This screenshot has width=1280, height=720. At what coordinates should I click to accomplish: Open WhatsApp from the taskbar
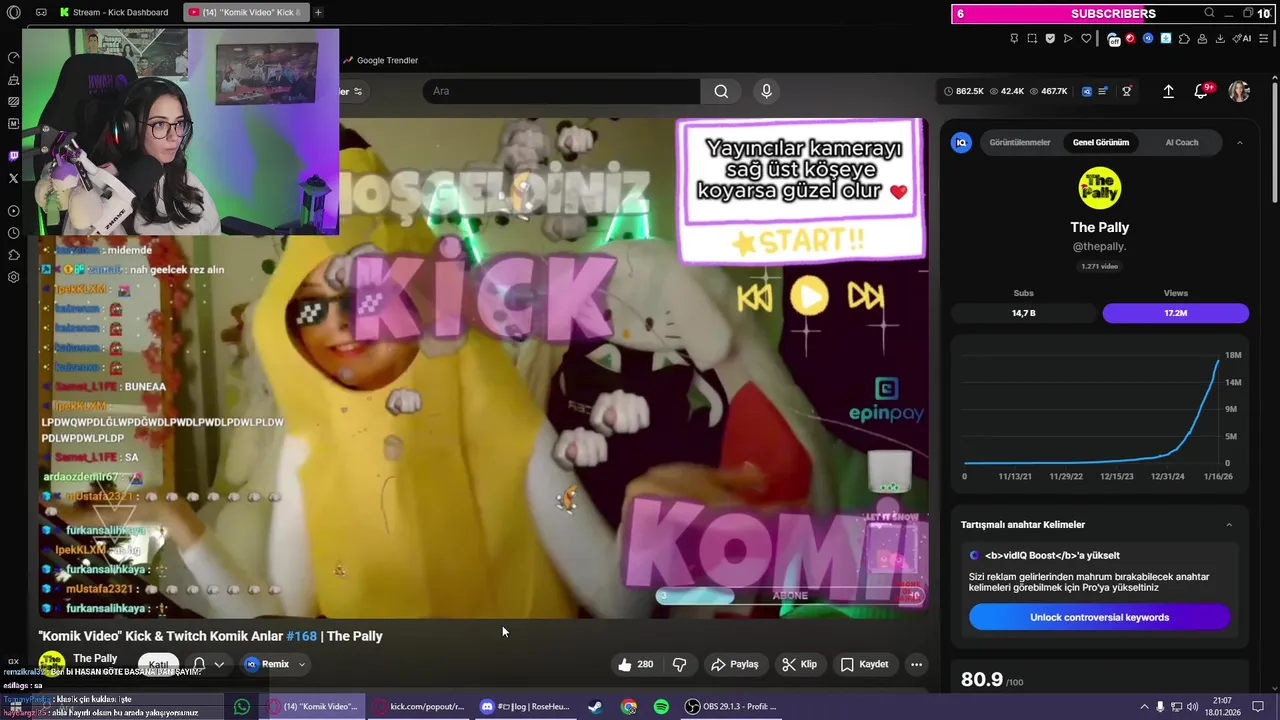click(x=241, y=706)
